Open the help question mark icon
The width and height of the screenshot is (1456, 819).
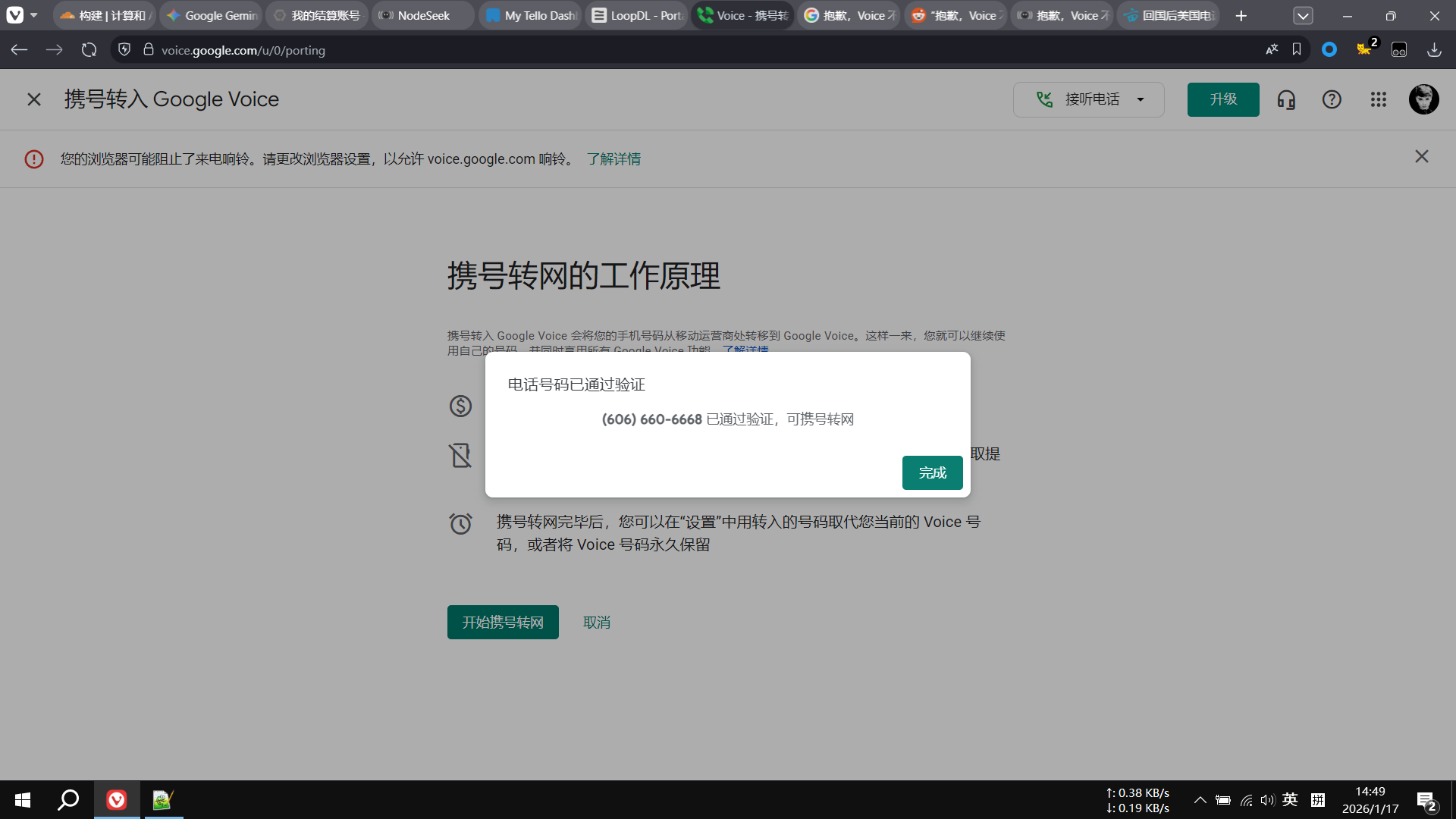coord(1332,99)
